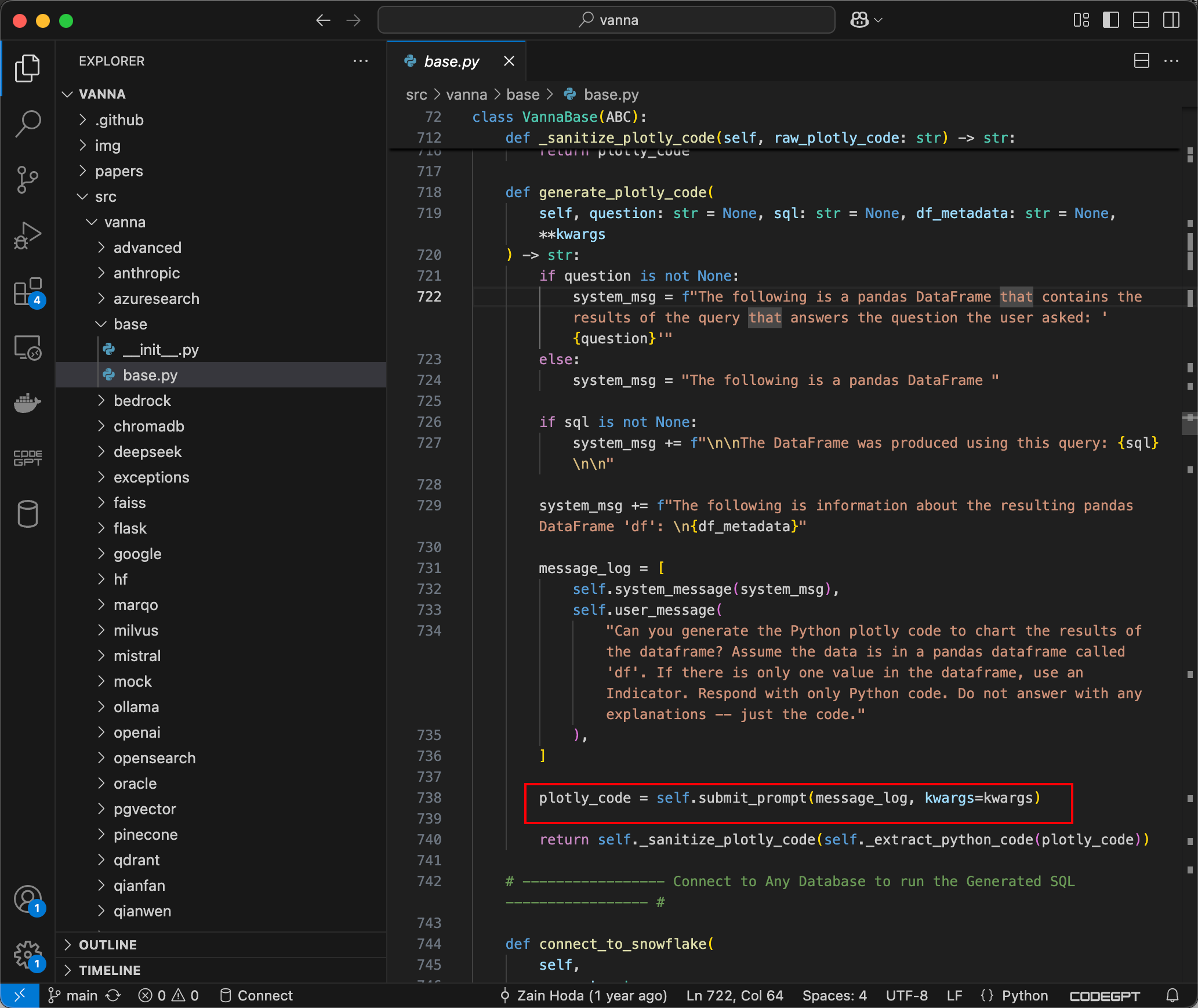Click the main branch indicator
This screenshot has width=1198, height=1008.
pyautogui.click(x=73, y=995)
